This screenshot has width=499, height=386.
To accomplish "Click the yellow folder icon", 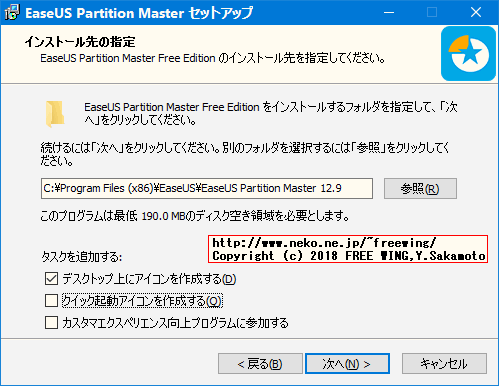I will click(55, 114).
